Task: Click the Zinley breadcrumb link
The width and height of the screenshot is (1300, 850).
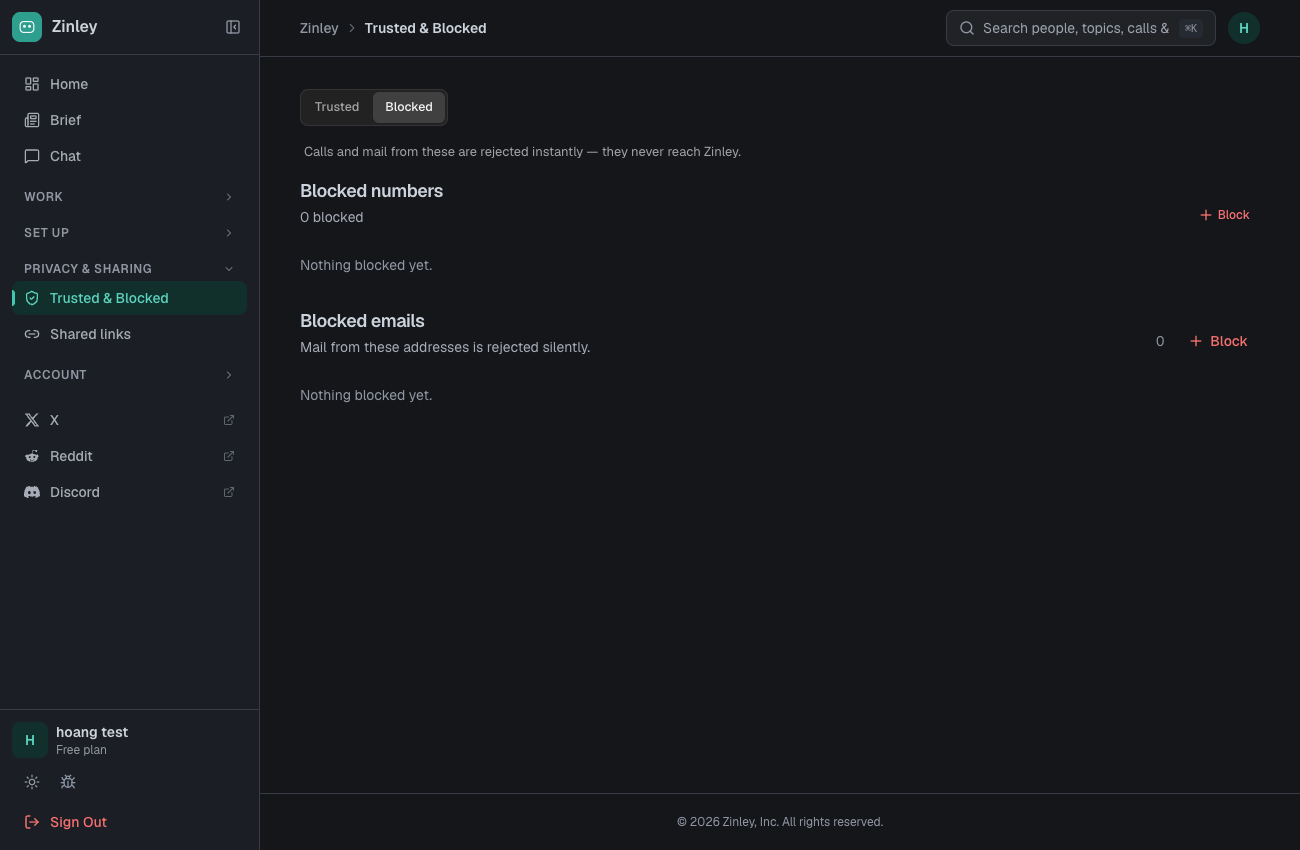Action: pos(319,28)
